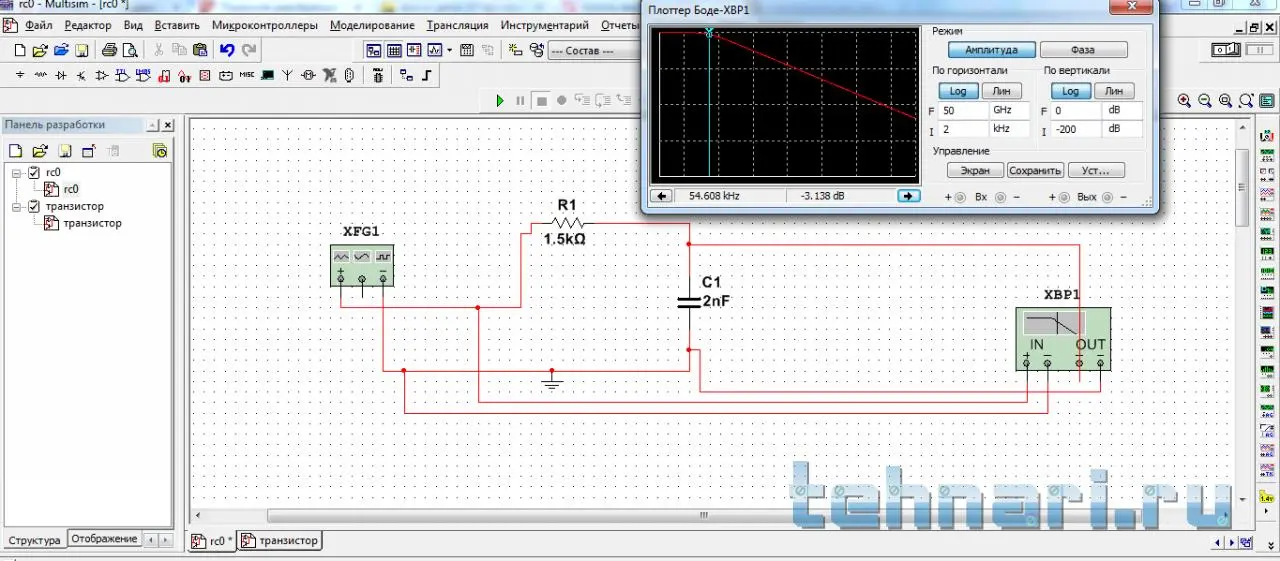
Task: Collapse the rc0 tree node
Action: 17,172
